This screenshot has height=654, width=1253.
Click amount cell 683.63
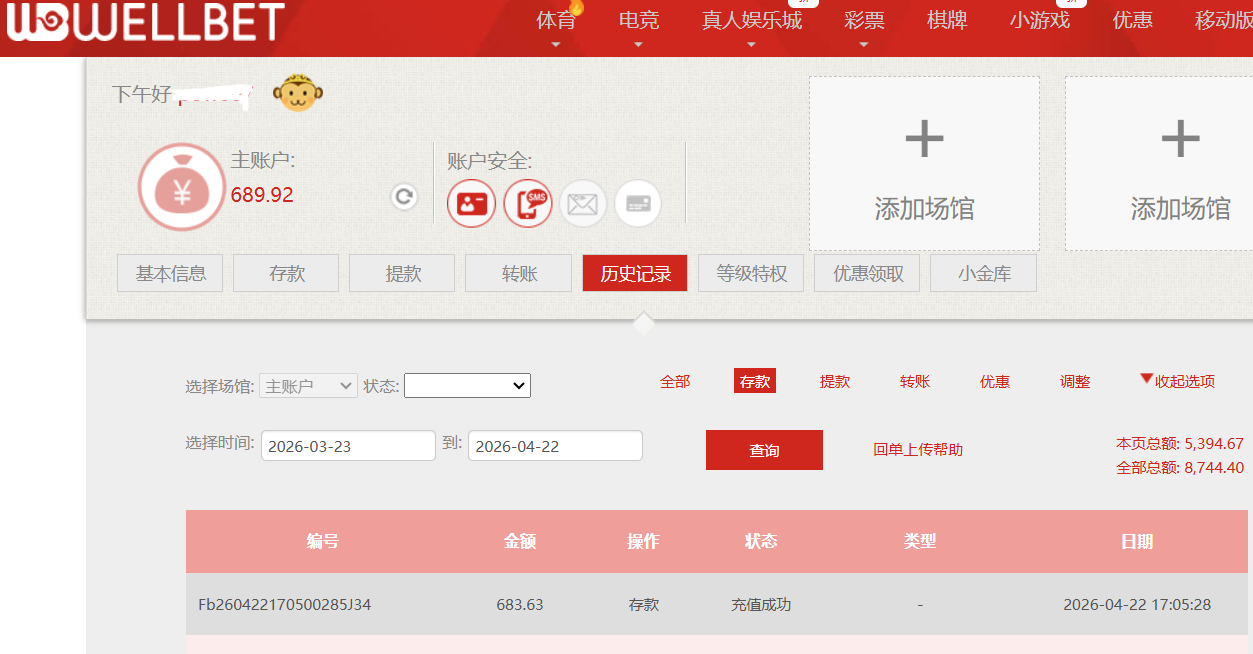pos(520,605)
